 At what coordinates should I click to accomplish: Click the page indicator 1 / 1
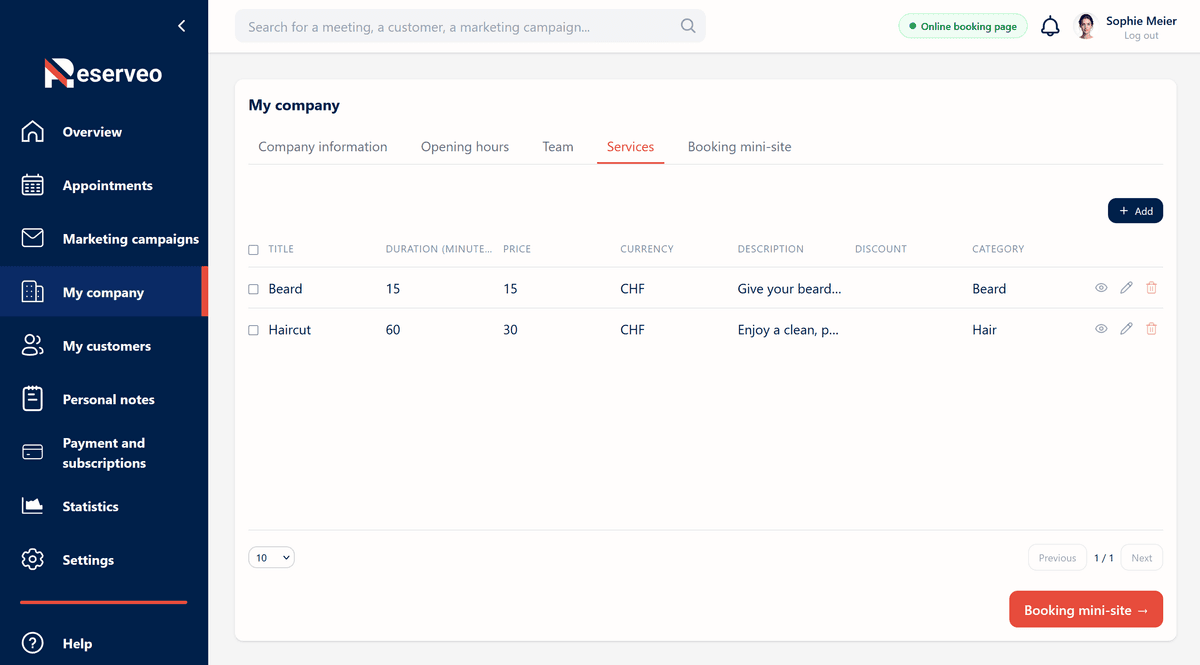1104,558
